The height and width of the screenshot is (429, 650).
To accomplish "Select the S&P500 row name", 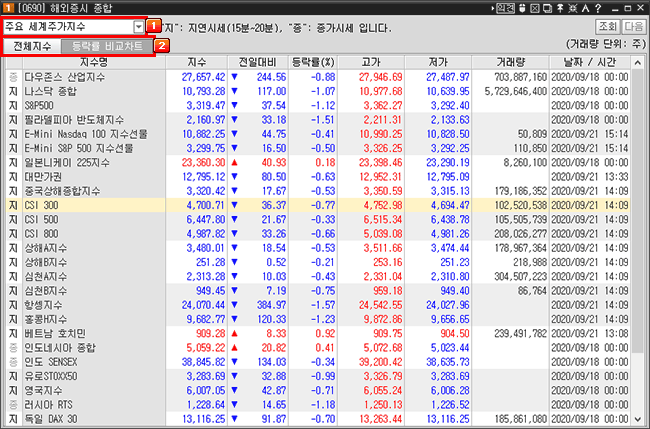I will coord(39,106).
